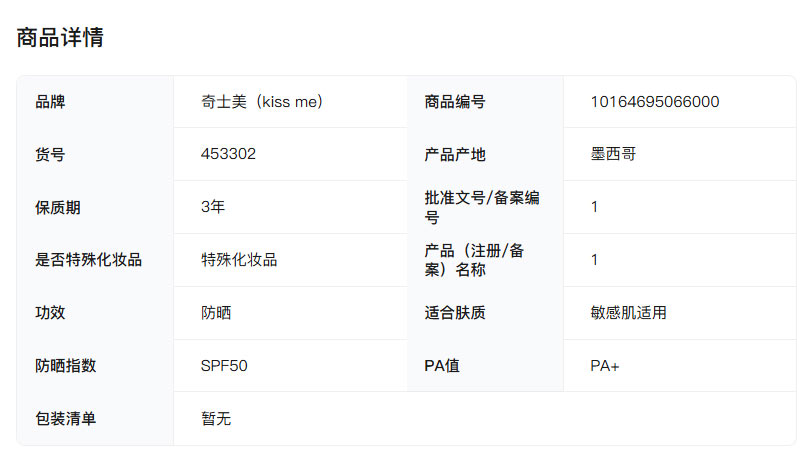Select the PA+ value

click(605, 366)
